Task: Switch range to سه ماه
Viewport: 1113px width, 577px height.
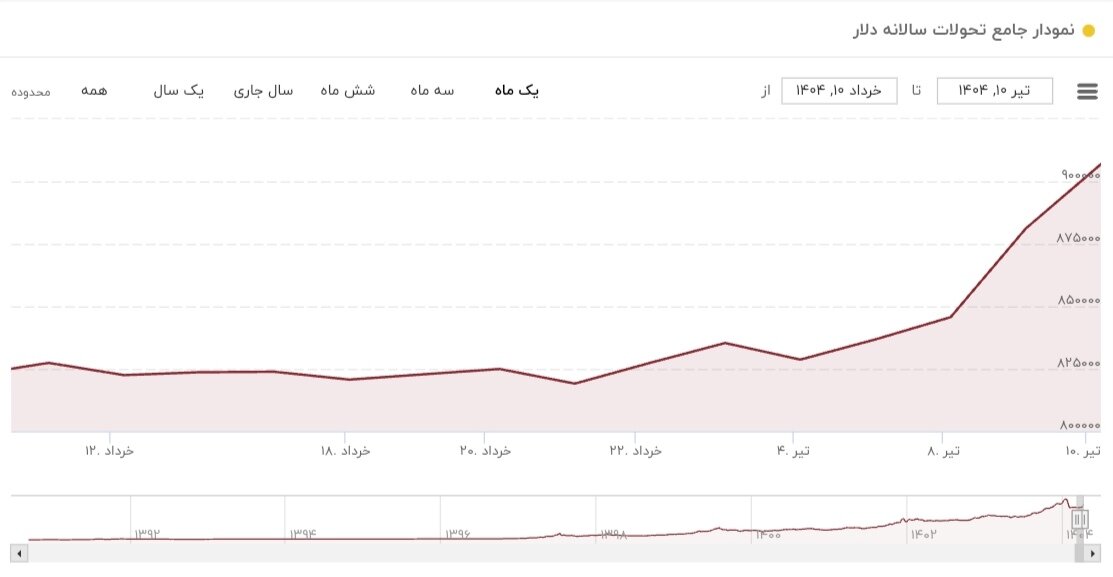Action: [431, 91]
